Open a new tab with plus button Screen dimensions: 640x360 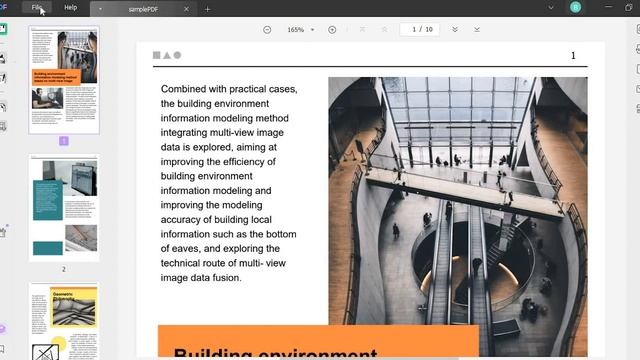pos(207,9)
